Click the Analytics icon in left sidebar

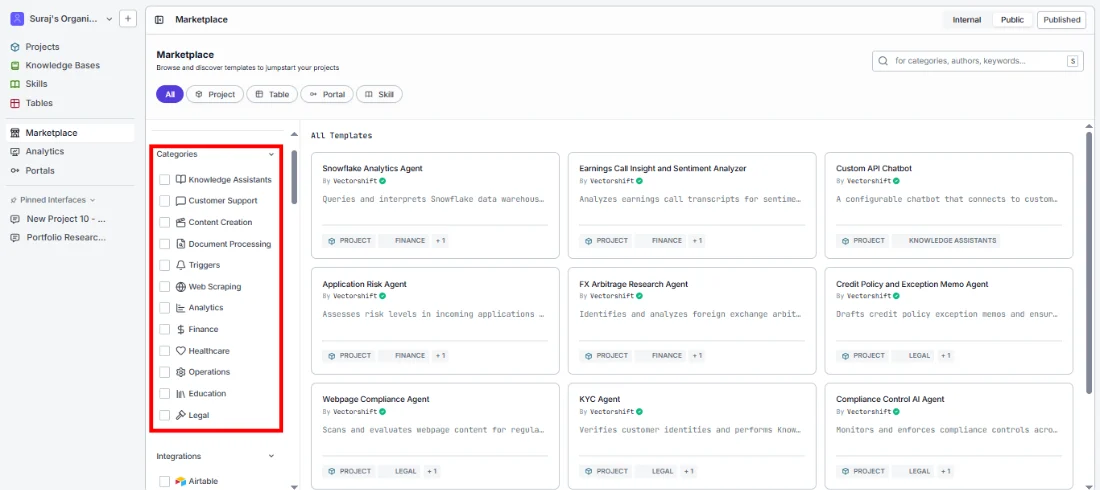[x=15, y=152]
